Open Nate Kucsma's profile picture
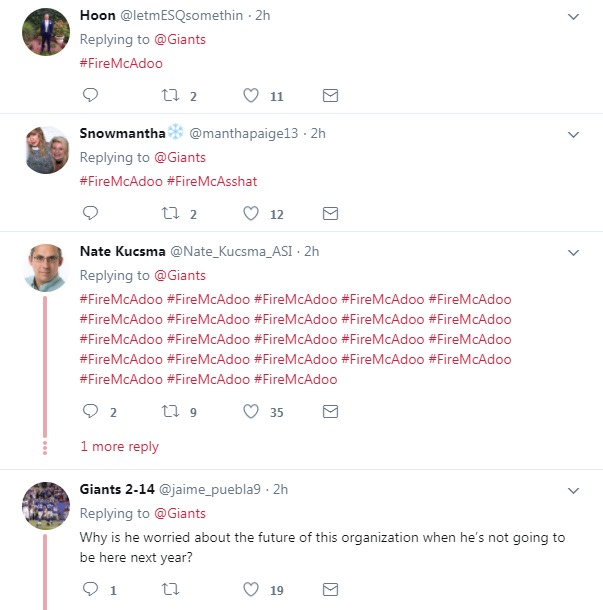This screenshot has height=610, width=603. (45, 267)
